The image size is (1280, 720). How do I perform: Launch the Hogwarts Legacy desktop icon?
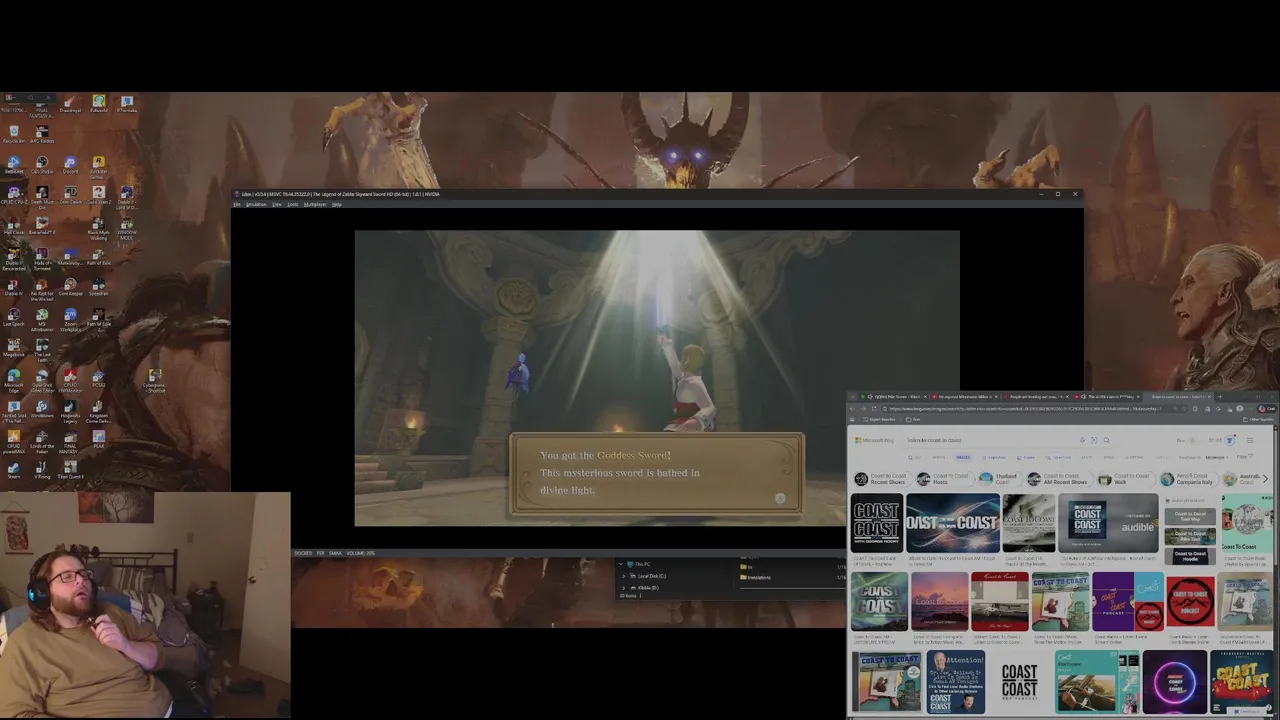tap(70, 412)
